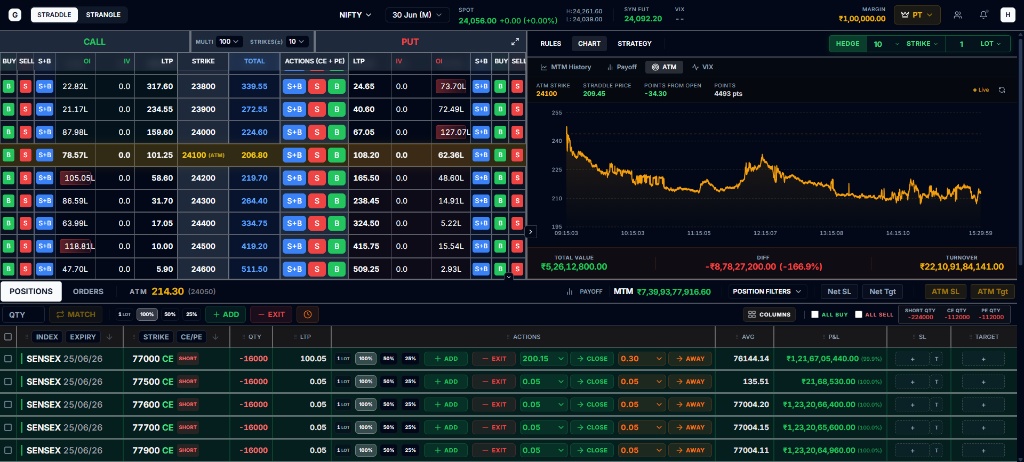
Task: Open the 200.15 price dropdown in 77000 CE row
Action: click(x=543, y=359)
